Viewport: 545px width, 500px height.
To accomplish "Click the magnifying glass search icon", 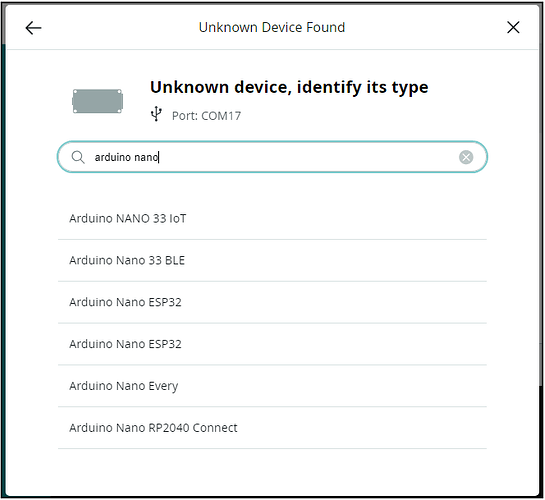I will (x=78, y=157).
